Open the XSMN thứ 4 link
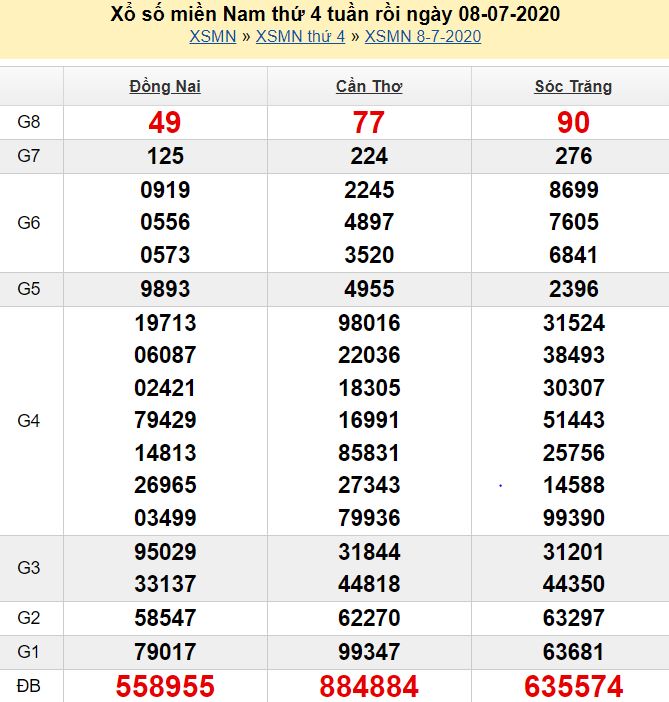This screenshot has width=669, height=702. (300, 36)
